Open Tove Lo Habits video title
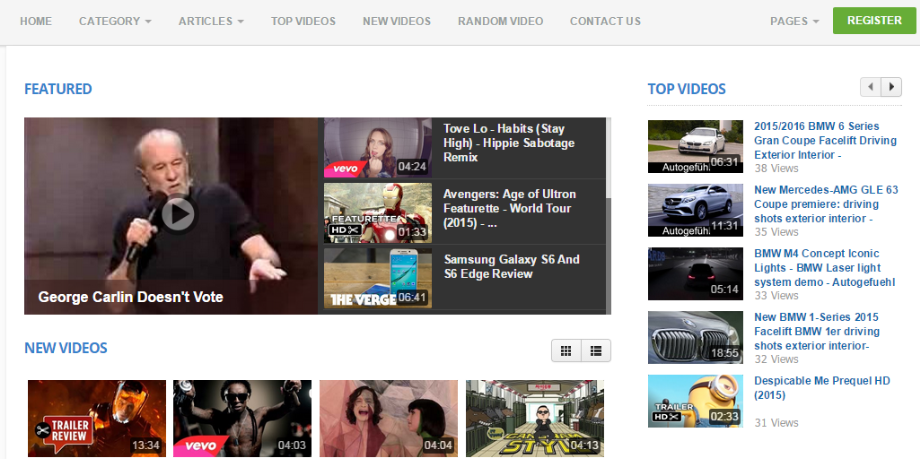 click(509, 142)
